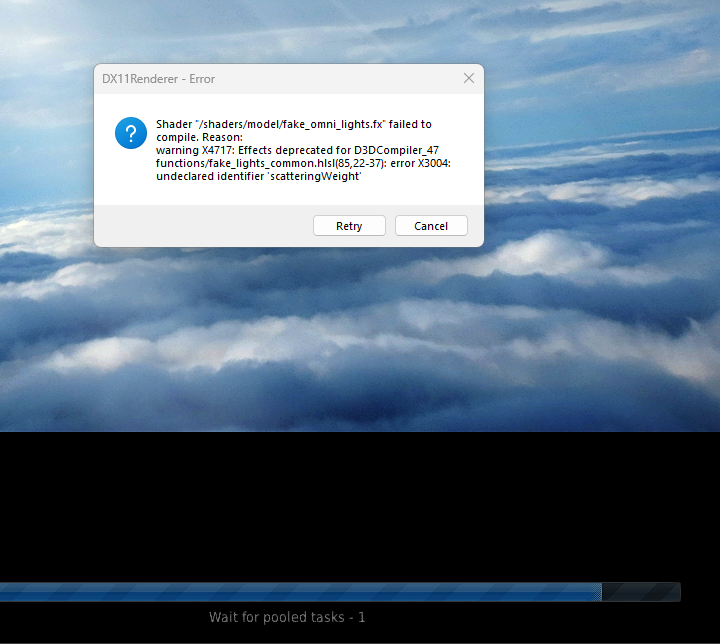This screenshot has width=720, height=644.
Task: Click the fake_omni_lights.fx shader path text
Action: click(291, 124)
